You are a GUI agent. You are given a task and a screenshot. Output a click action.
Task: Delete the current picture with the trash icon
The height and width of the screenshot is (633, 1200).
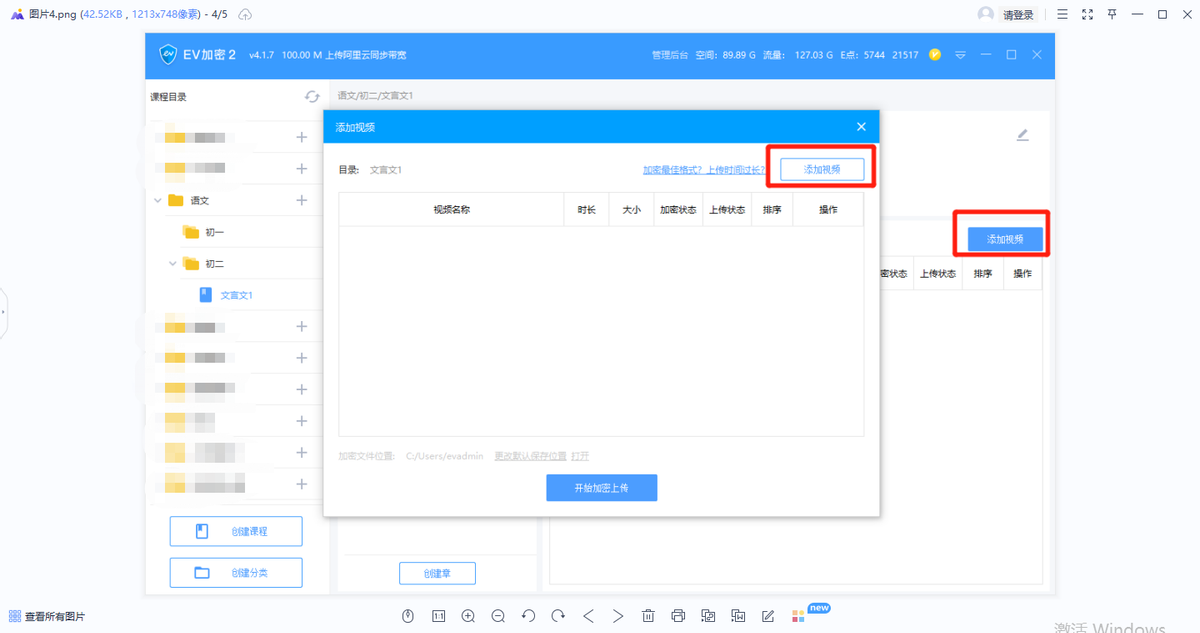pyautogui.click(x=648, y=616)
